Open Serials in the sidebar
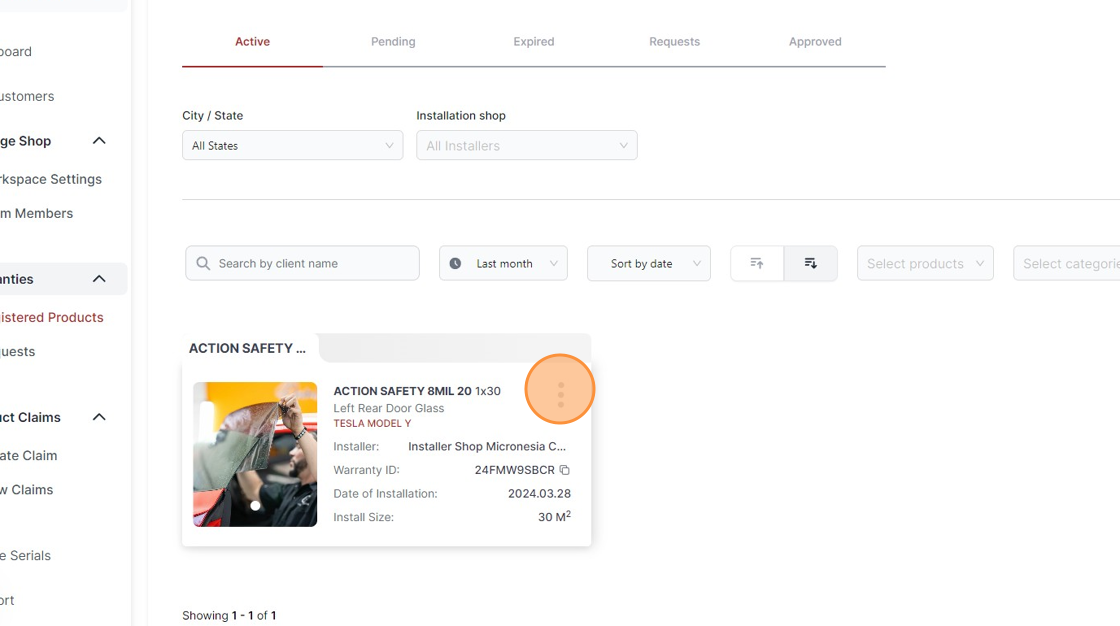This screenshot has width=1120, height=626. coord(26,555)
